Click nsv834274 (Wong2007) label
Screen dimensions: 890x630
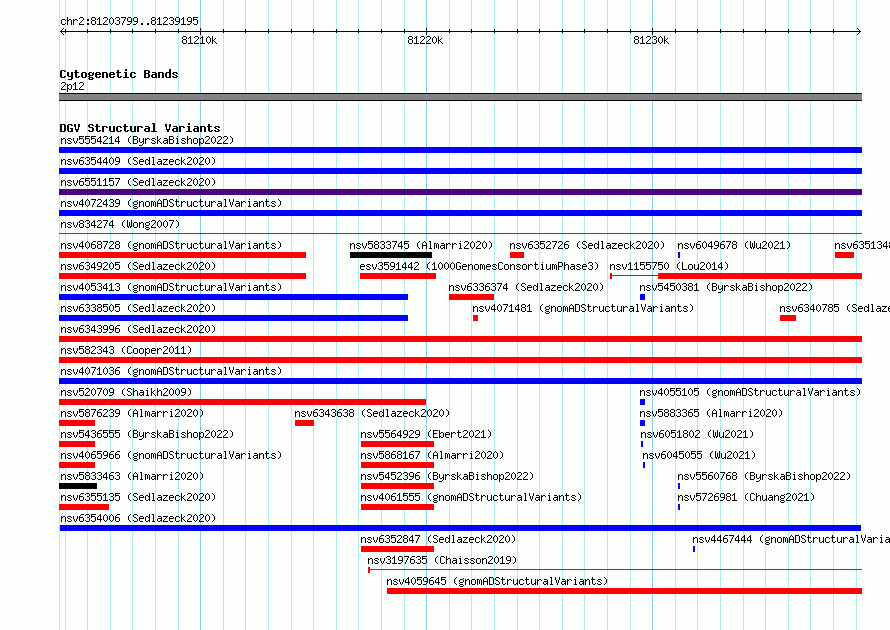[x=120, y=224]
